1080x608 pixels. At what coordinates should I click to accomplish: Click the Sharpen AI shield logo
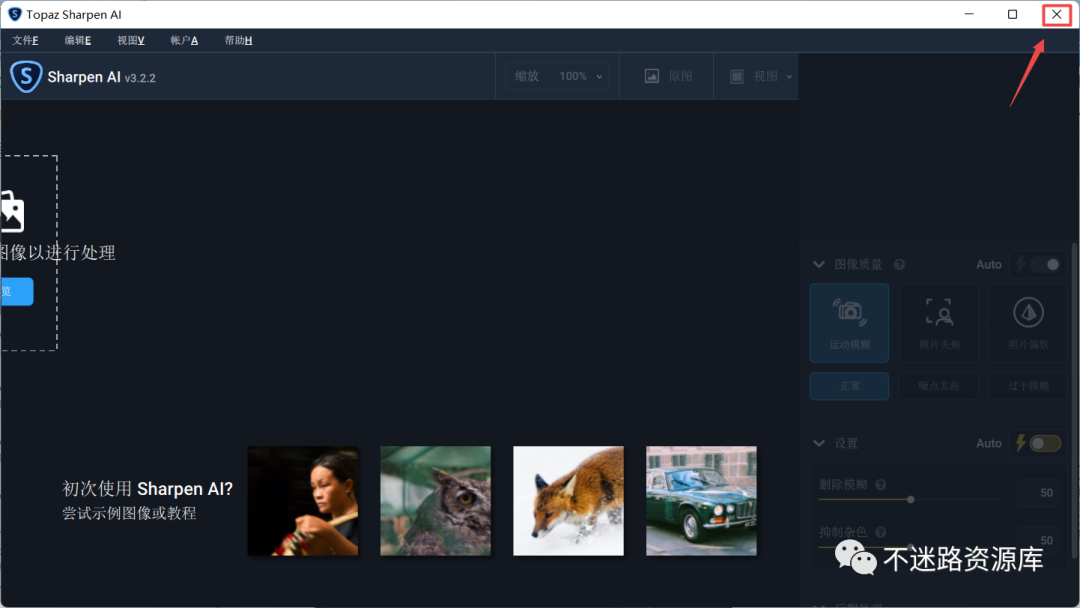[x=26, y=76]
